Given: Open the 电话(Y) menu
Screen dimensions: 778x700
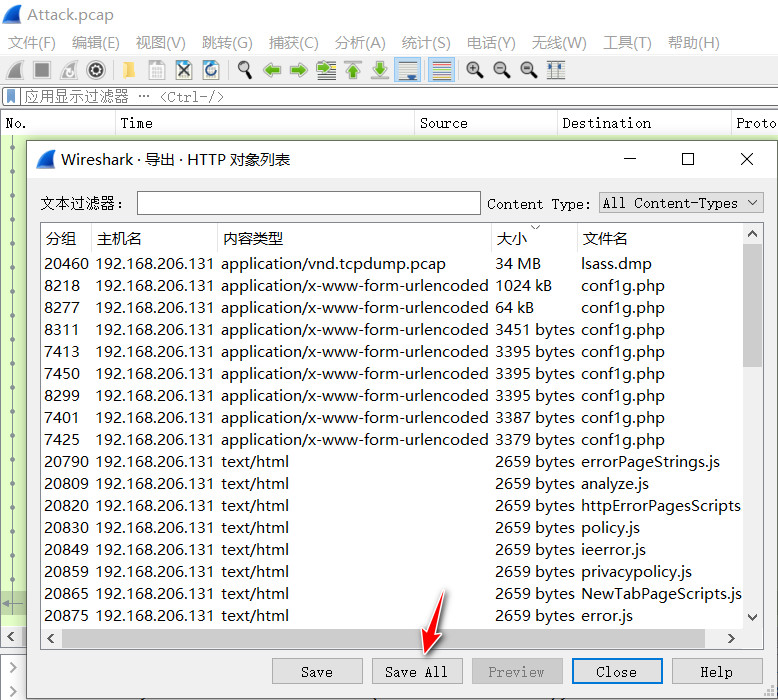Looking at the screenshot, I should pyautogui.click(x=491, y=43).
